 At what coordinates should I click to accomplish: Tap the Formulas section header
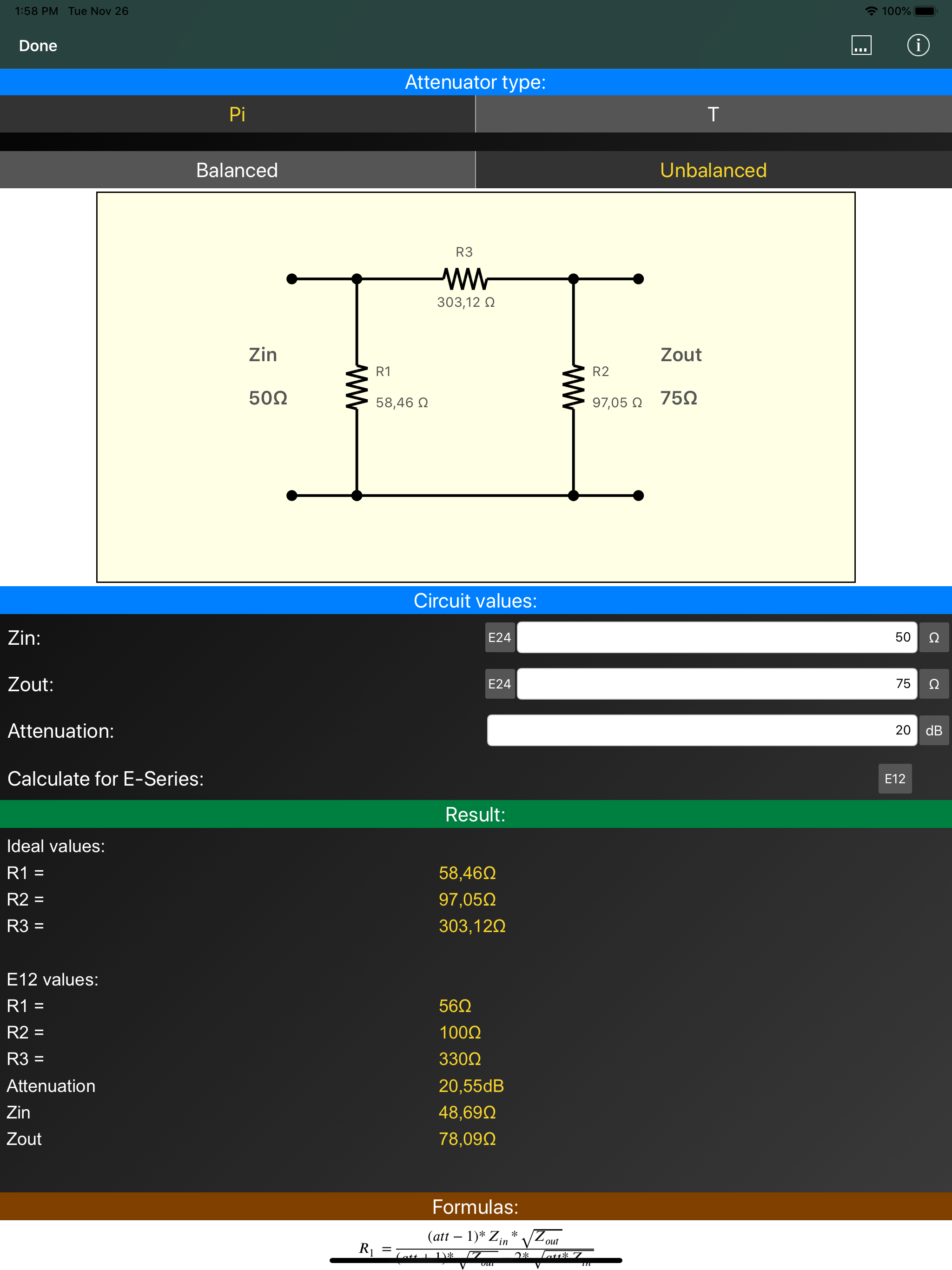tap(476, 1206)
